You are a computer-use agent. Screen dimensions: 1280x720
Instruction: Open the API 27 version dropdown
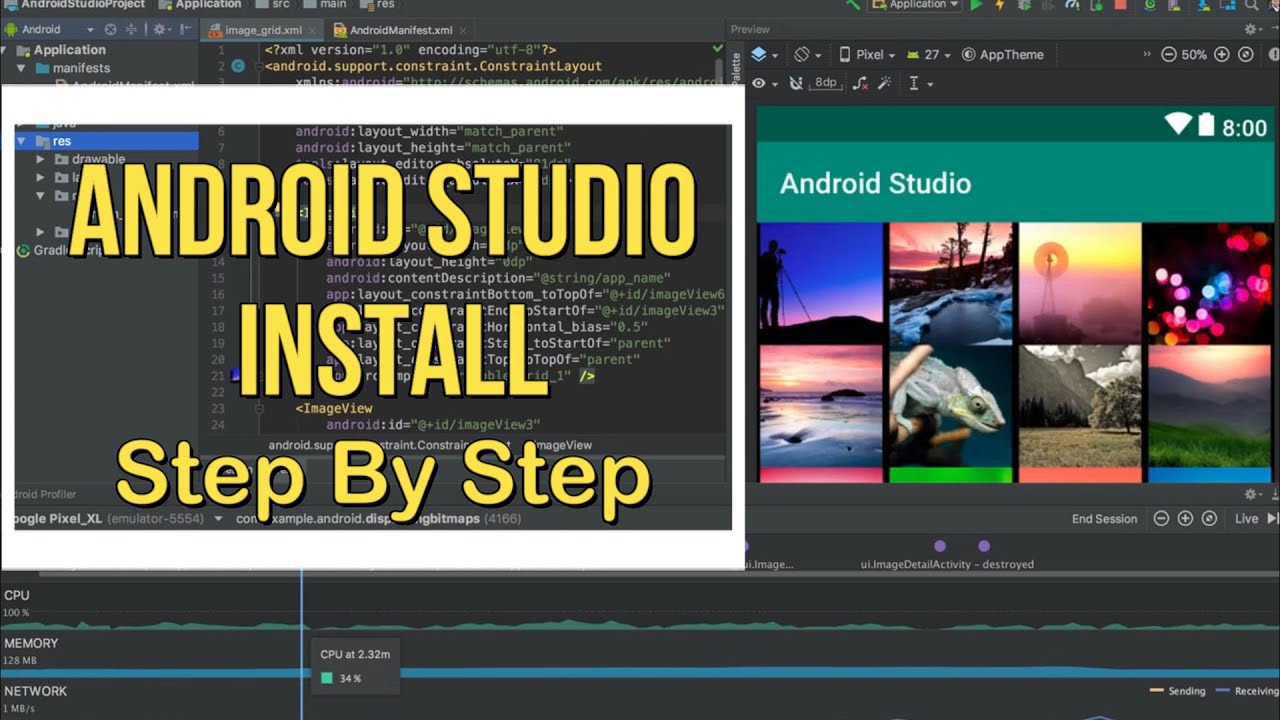click(930, 55)
